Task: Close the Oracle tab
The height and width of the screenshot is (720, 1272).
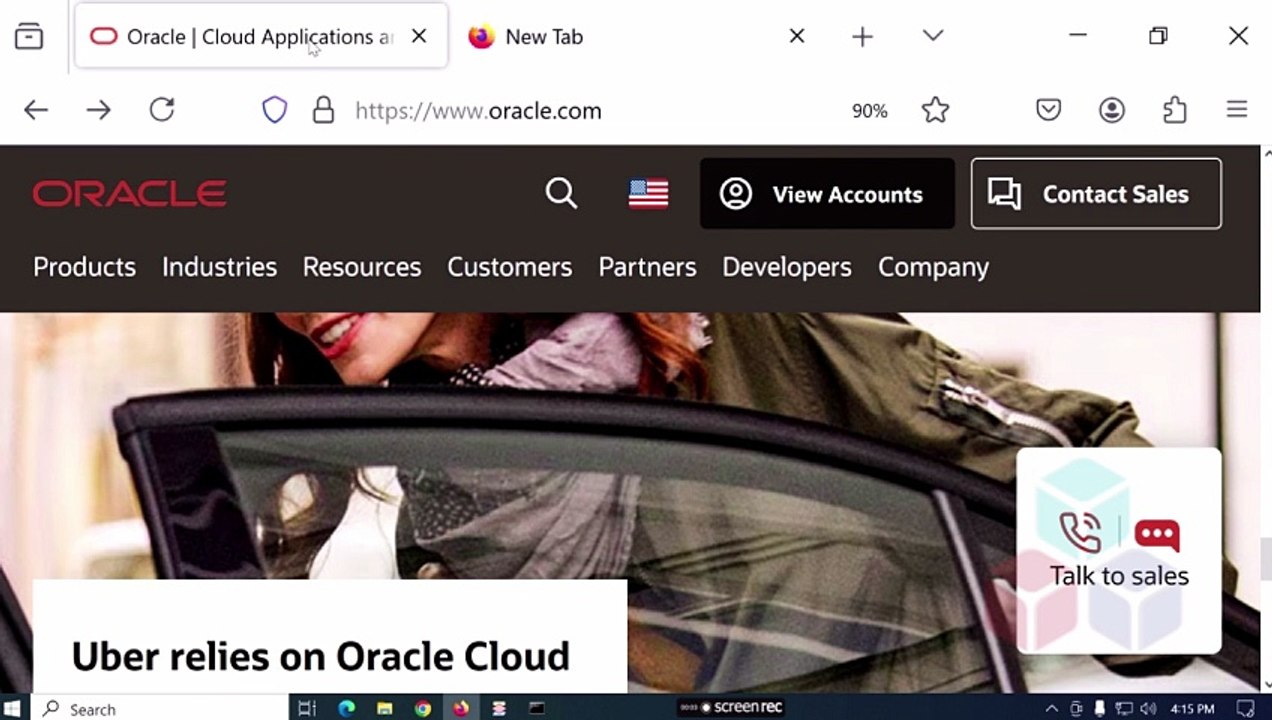Action: point(419,36)
